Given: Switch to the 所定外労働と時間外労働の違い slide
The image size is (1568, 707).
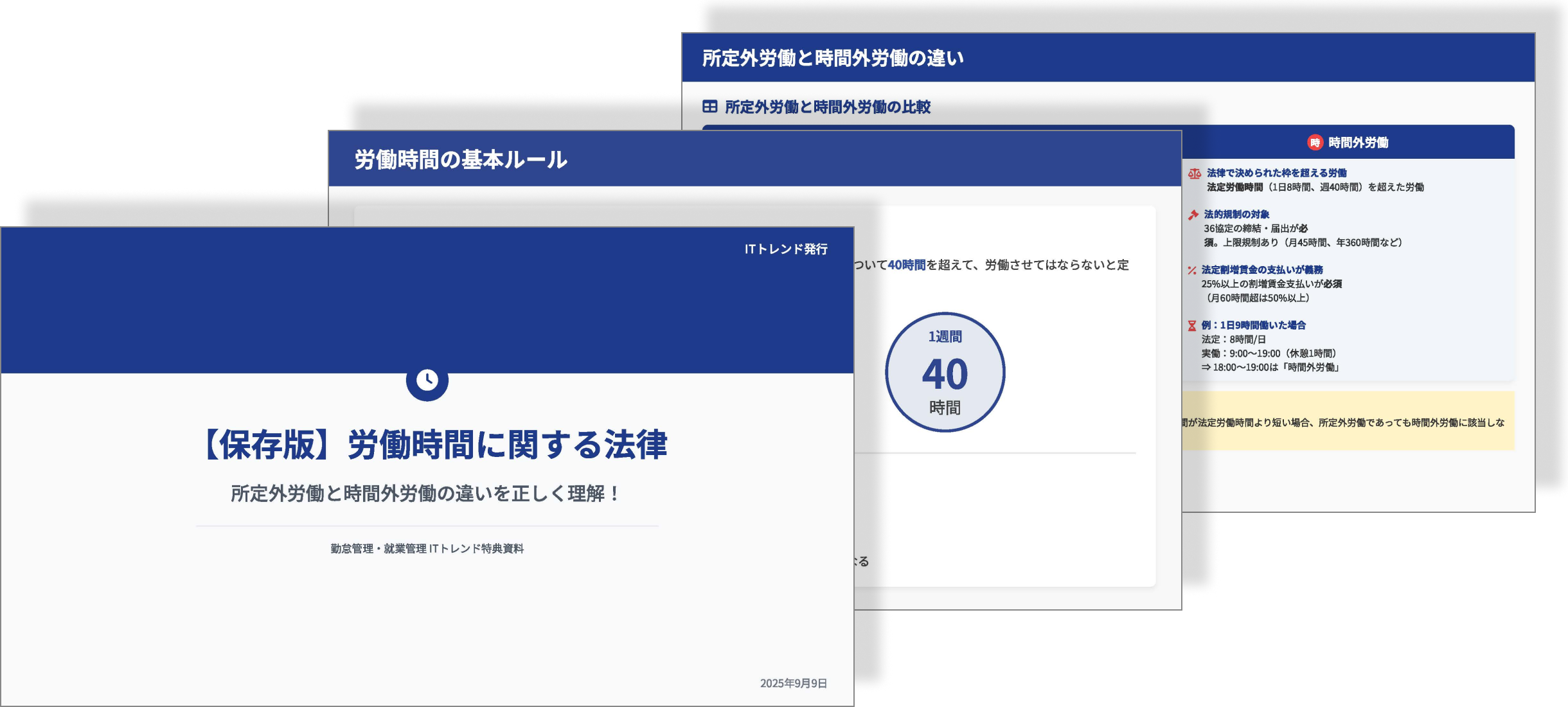Looking at the screenshot, I should tap(833, 57).
